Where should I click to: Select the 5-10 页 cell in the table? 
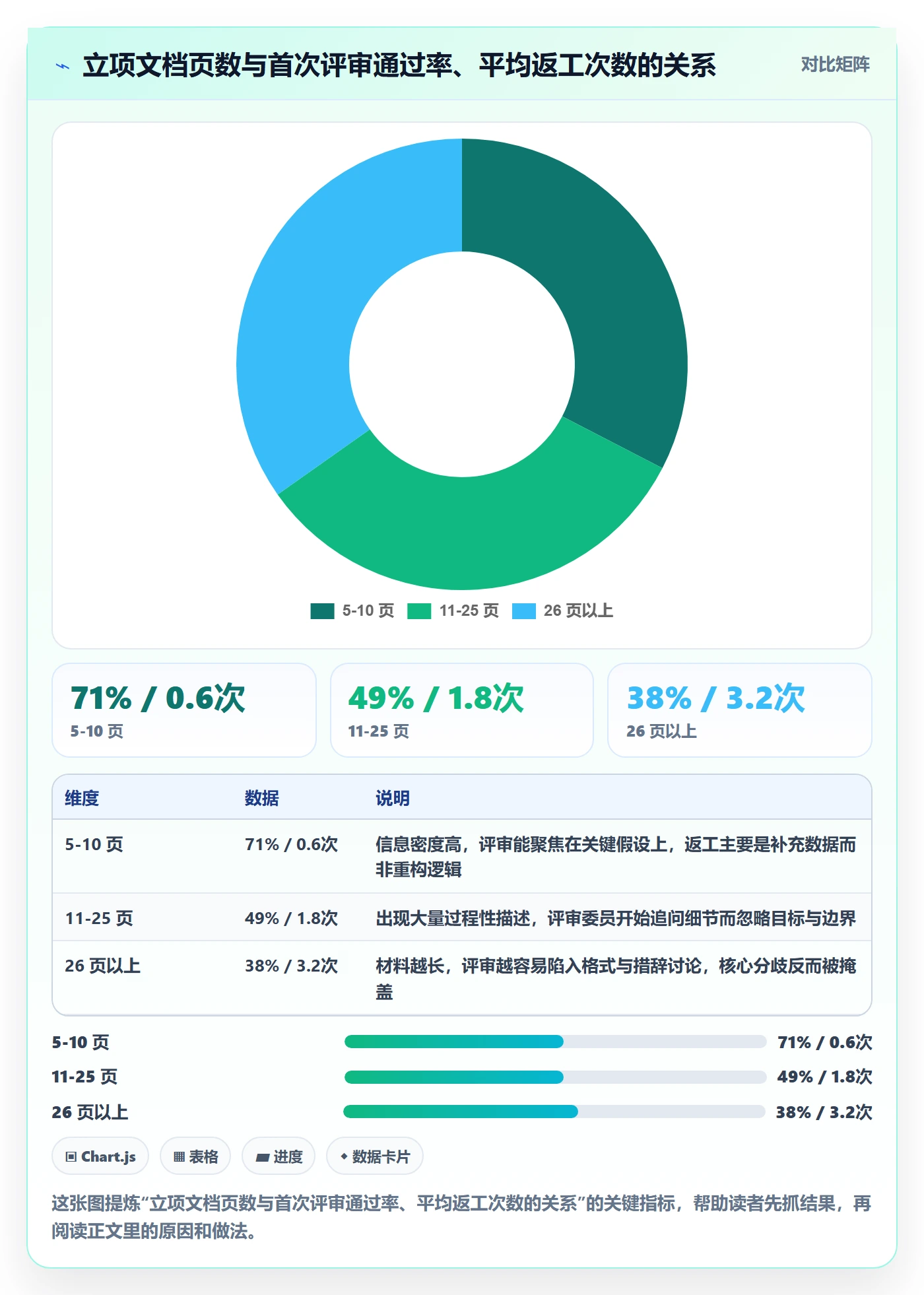pos(94,845)
